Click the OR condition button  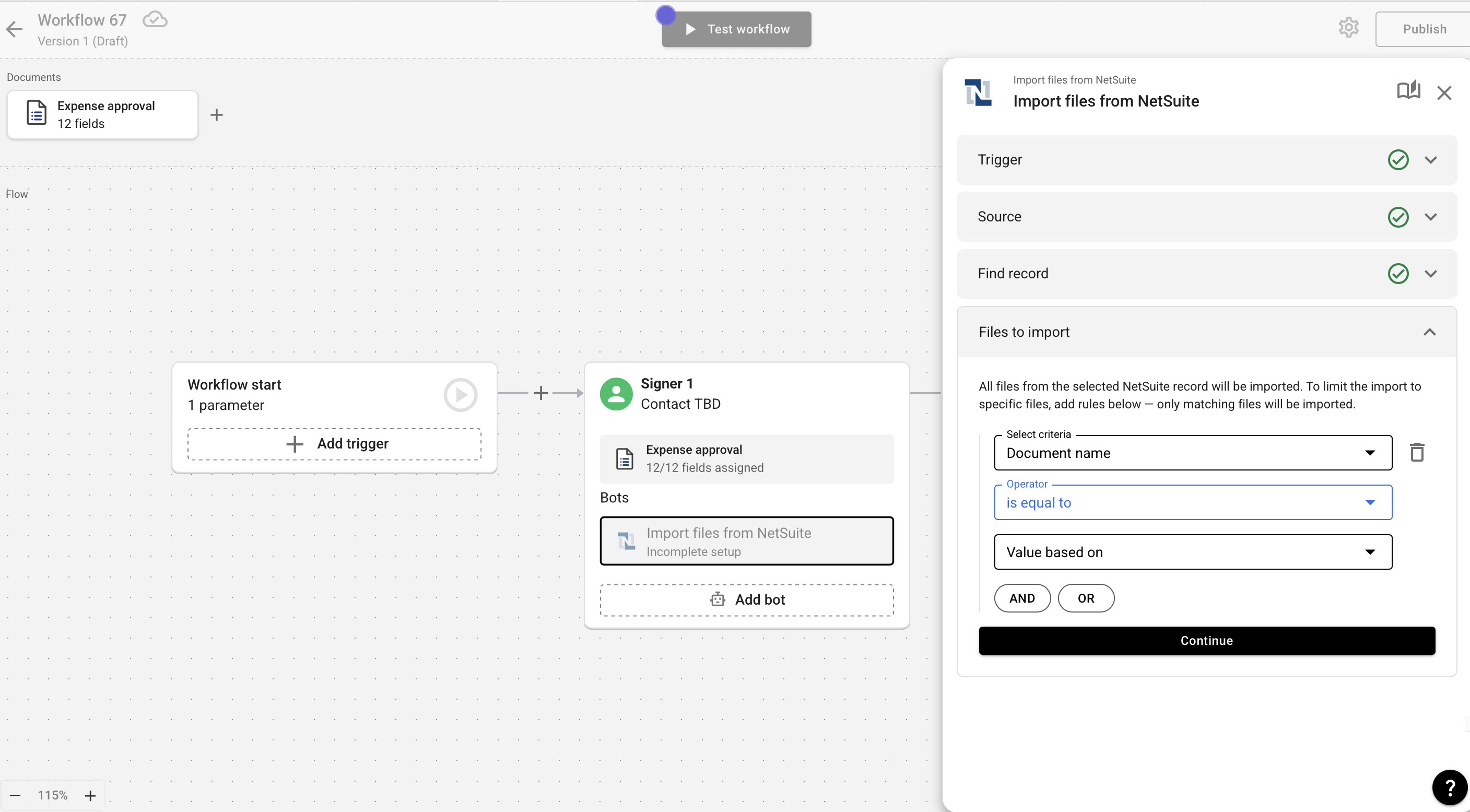coord(1086,598)
